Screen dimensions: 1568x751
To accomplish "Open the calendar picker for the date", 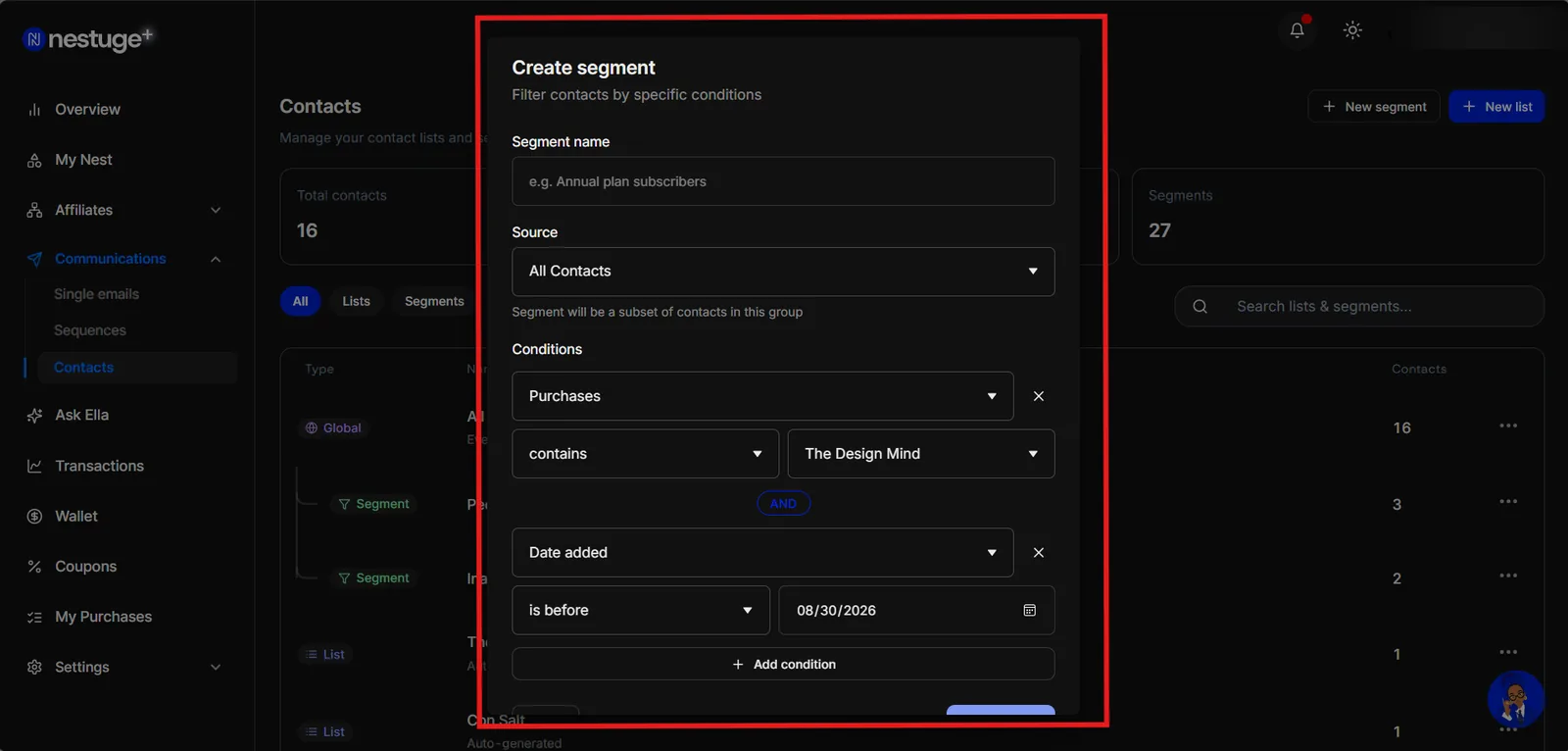I will pyautogui.click(x=1029, y=610).
